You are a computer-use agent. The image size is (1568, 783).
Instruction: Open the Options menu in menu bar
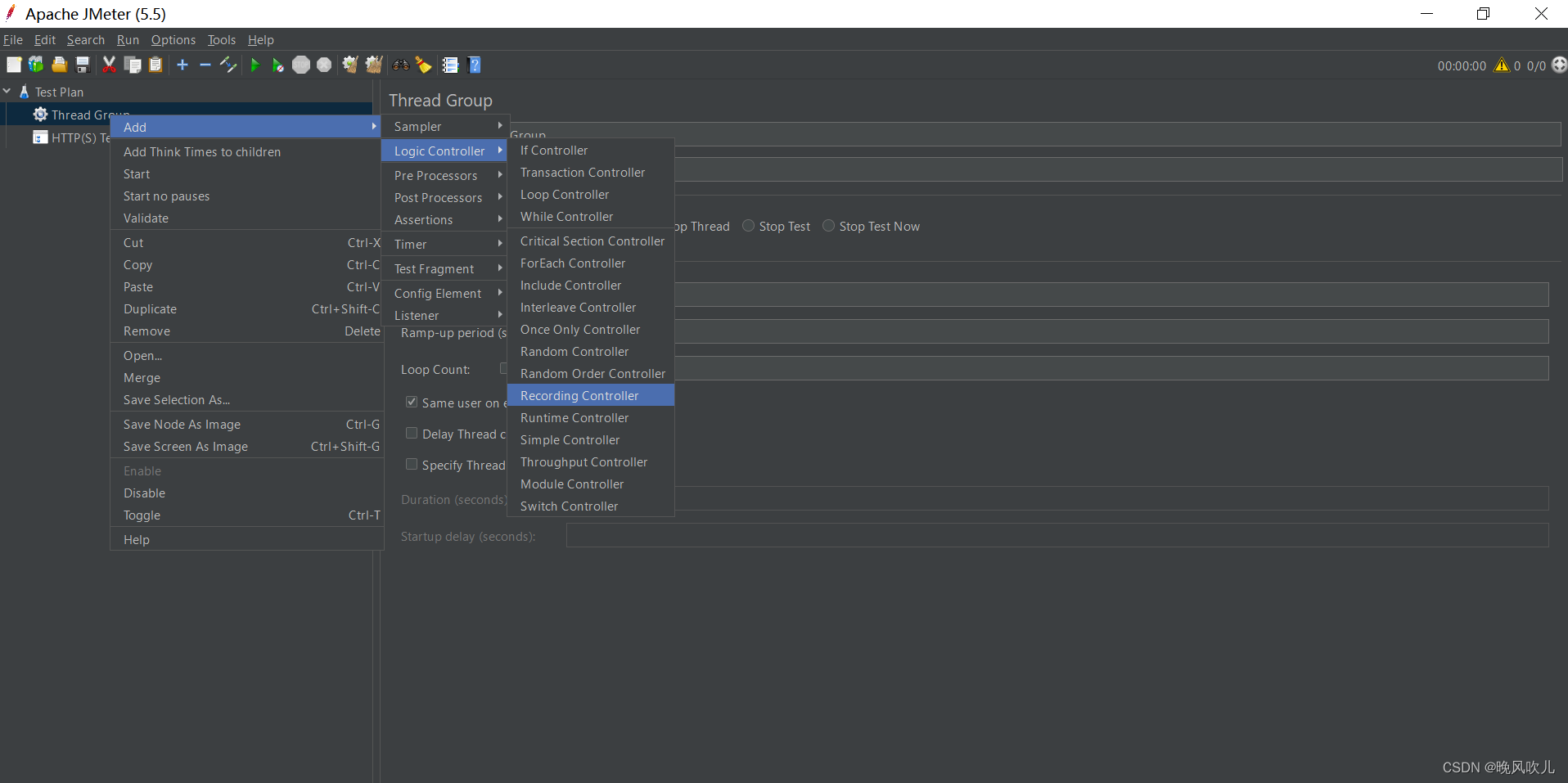tap(173, 40)
